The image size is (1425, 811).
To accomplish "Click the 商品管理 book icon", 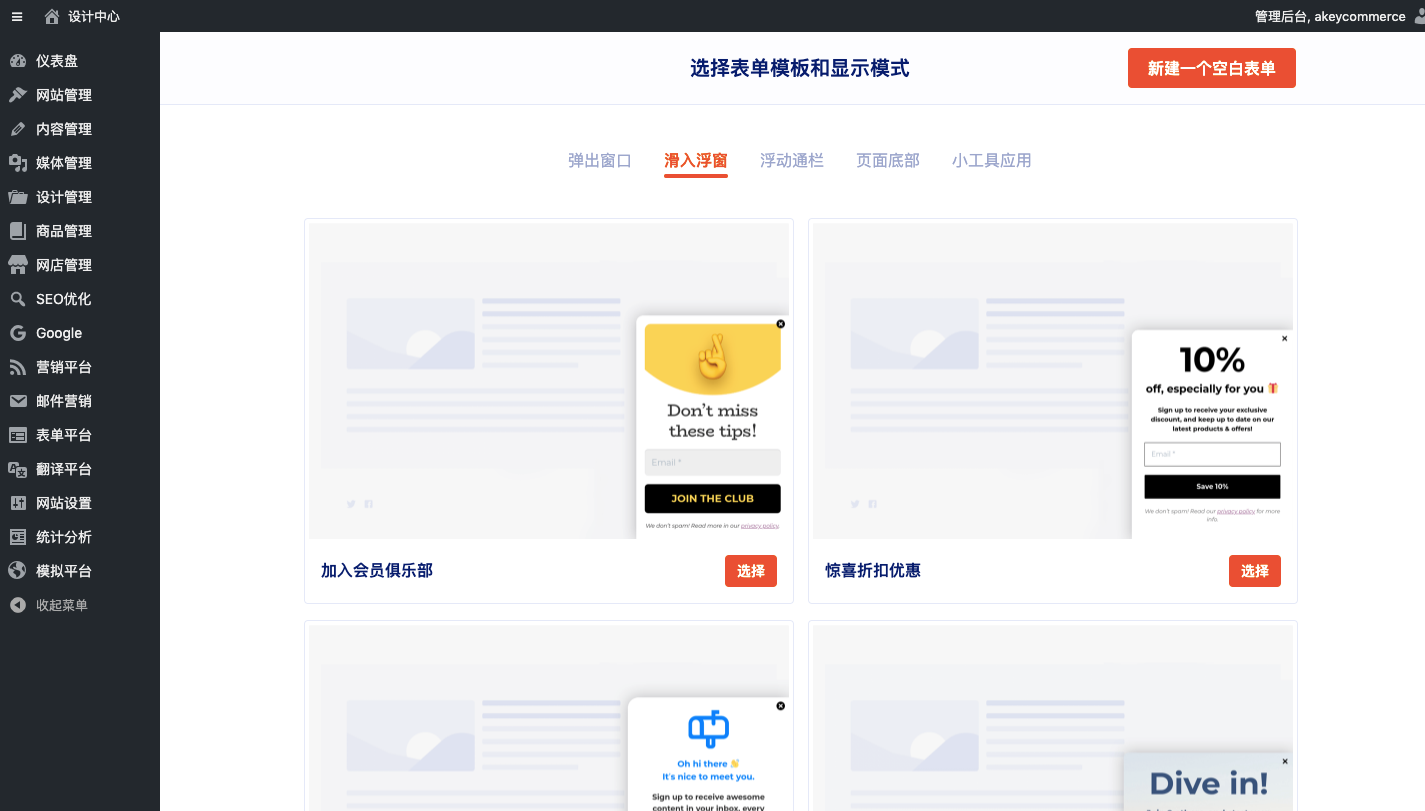I will [17, 231].
